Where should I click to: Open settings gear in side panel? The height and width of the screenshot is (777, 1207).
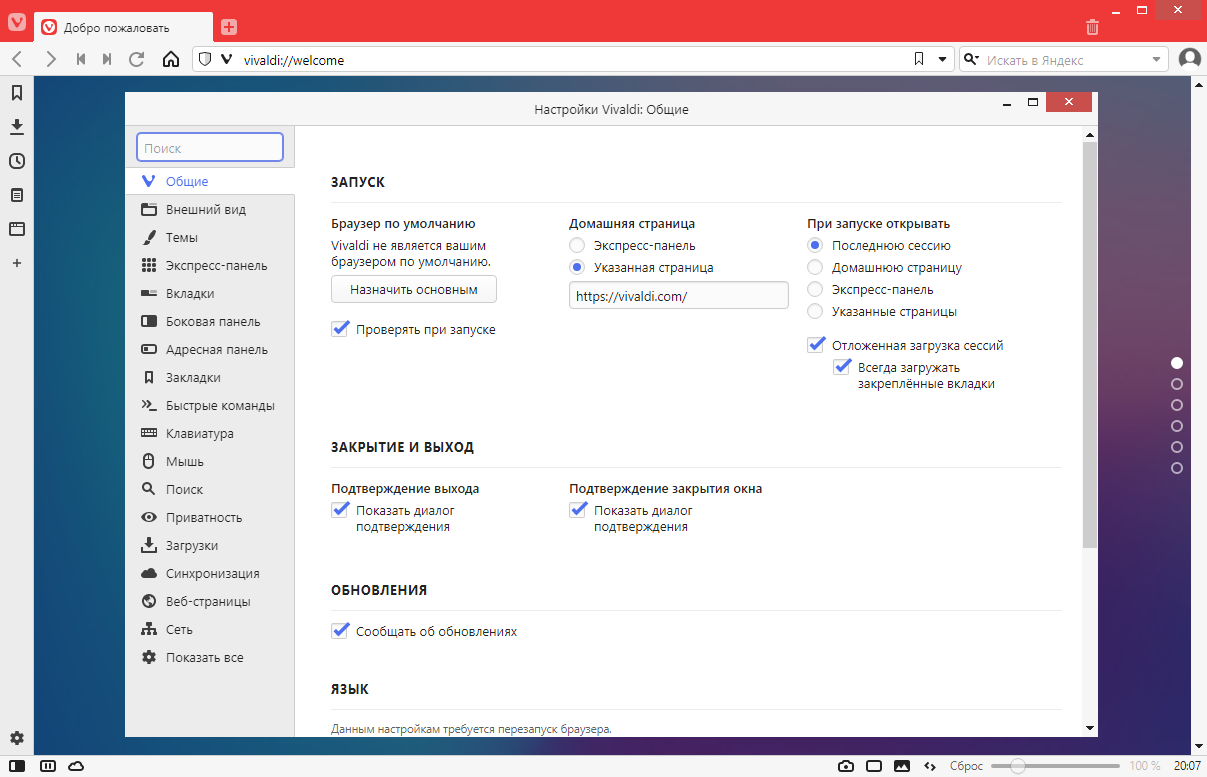pos(17,738)
